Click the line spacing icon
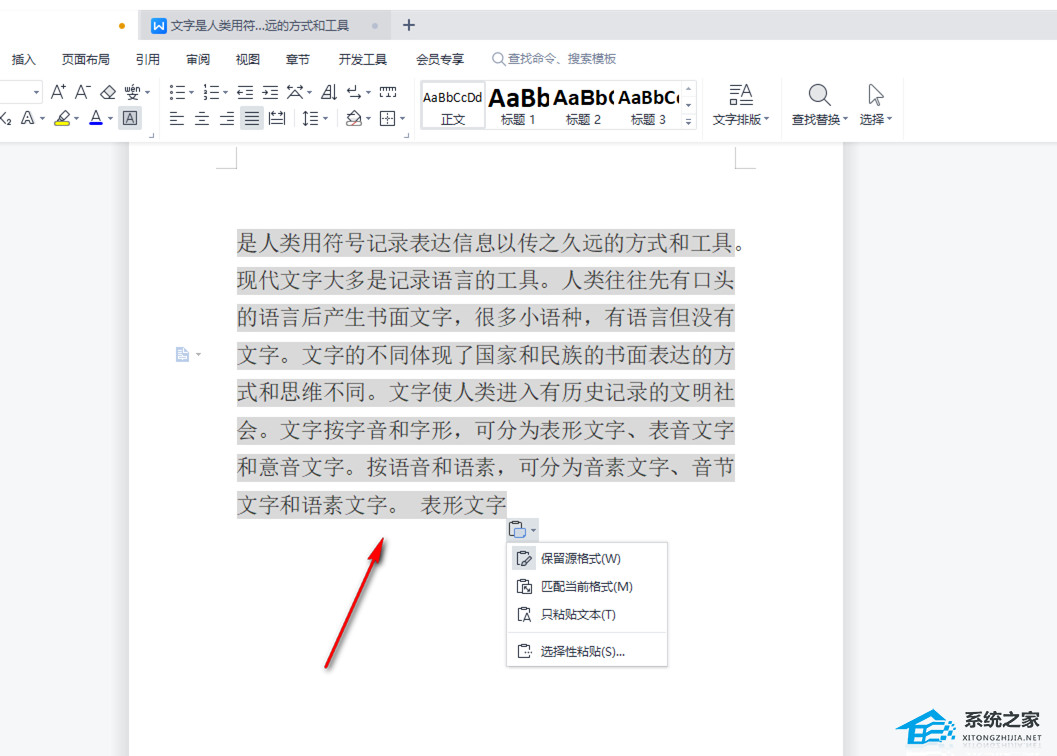The image size is (1057, 756). click(310, 119)
